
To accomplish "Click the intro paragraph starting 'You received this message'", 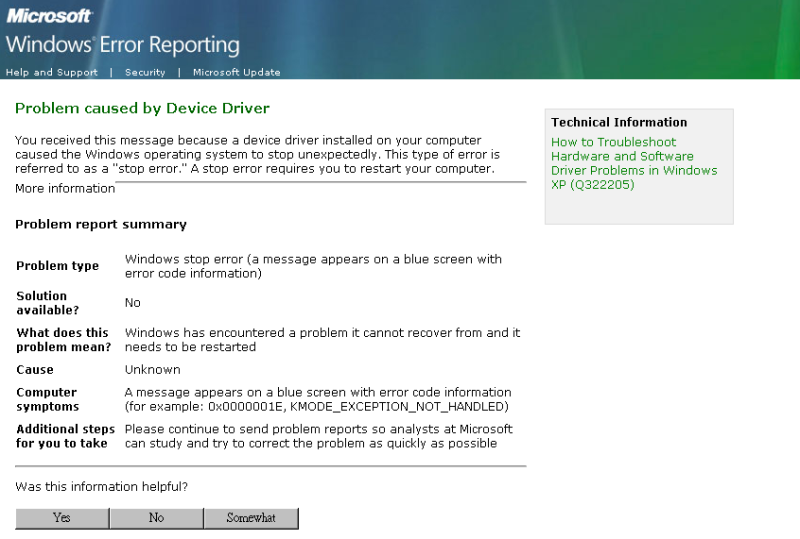I will click(257, 154).
